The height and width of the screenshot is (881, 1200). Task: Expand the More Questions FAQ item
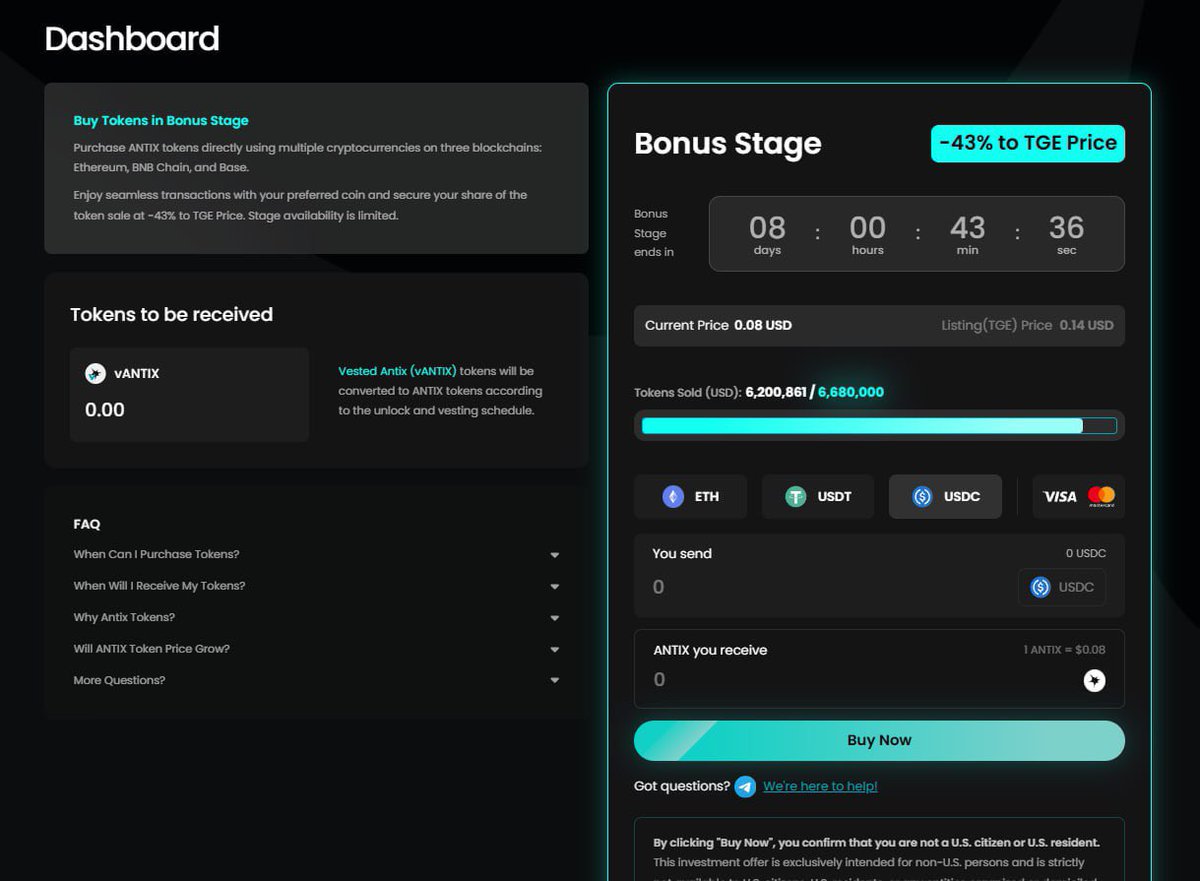(316, 680)
